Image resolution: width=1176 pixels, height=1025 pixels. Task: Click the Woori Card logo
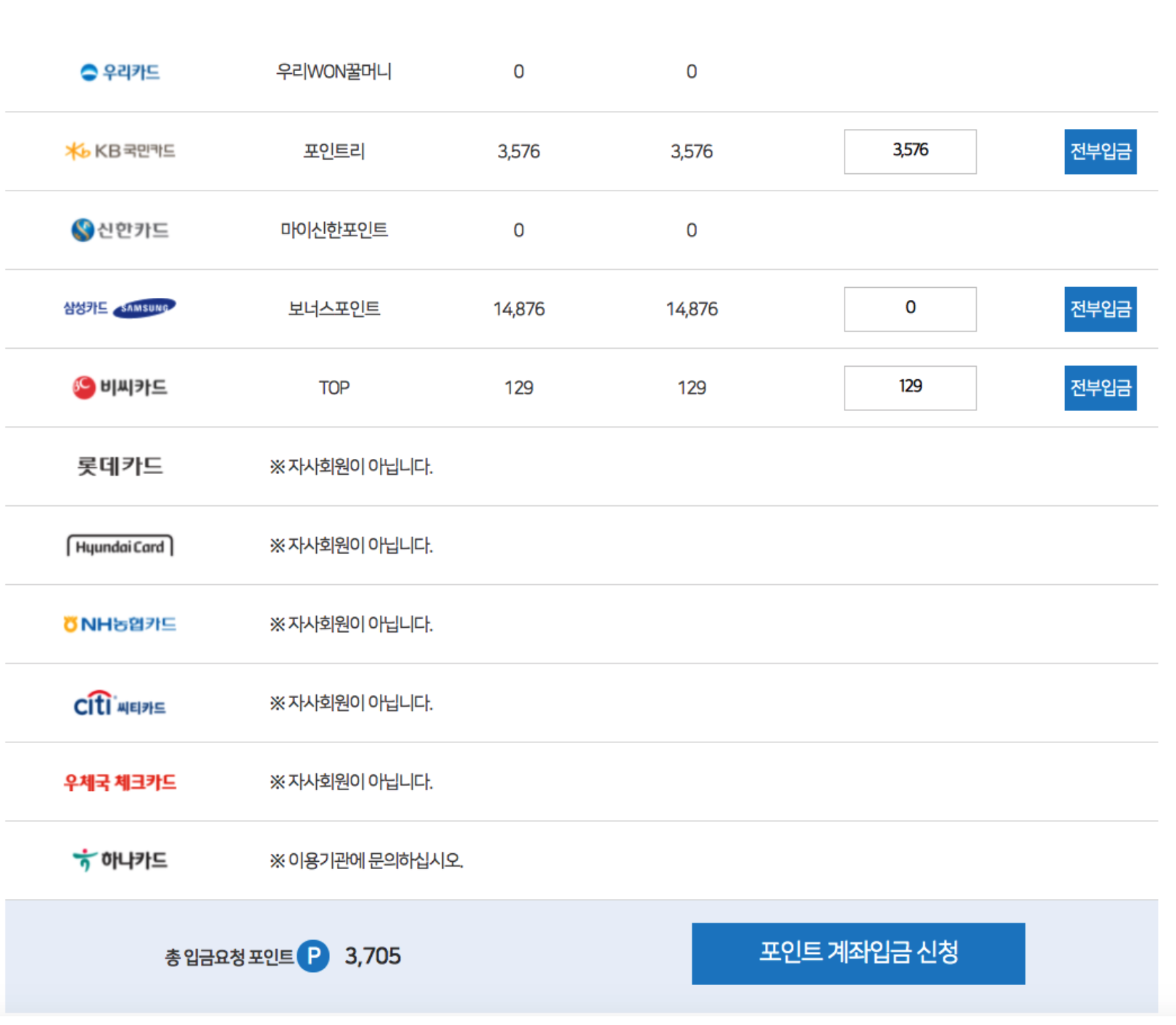pyautogui.click(x=120, y=72)
